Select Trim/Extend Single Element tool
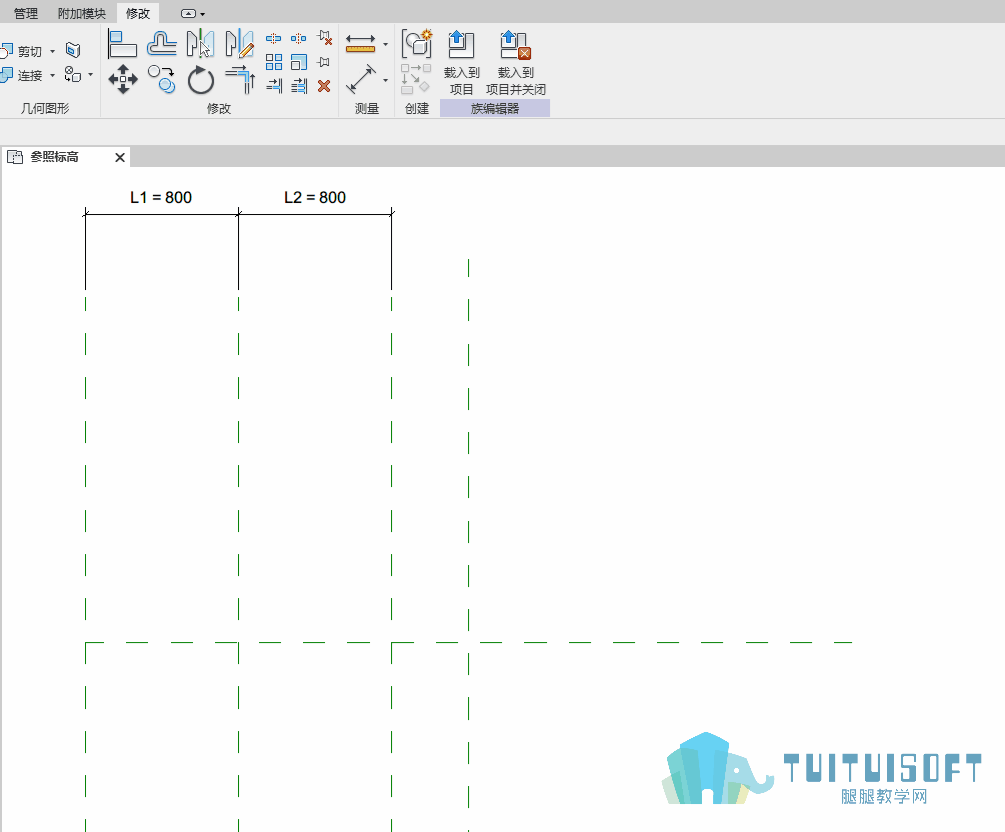 [x=274, y=86]
